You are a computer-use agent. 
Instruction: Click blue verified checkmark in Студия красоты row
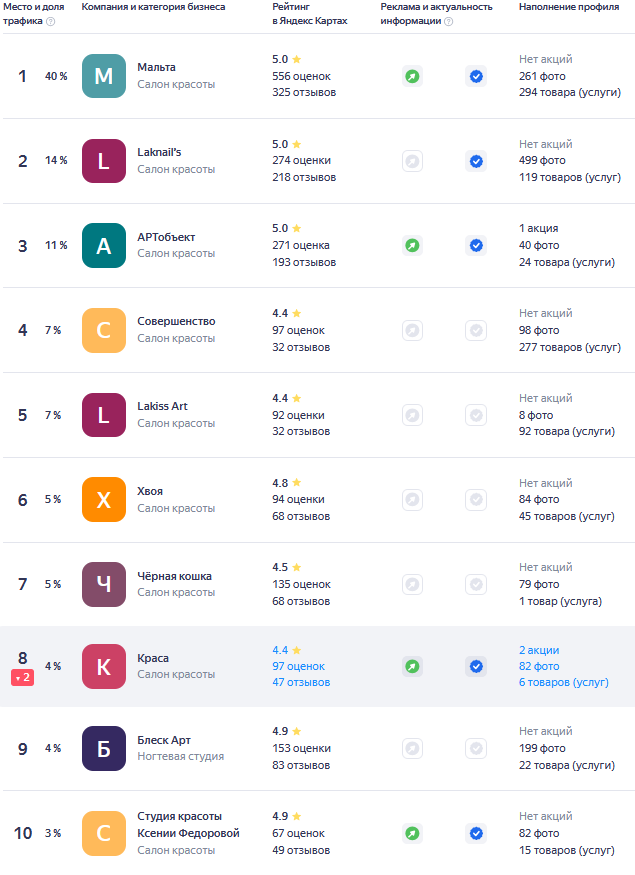[x=476, y=833]
